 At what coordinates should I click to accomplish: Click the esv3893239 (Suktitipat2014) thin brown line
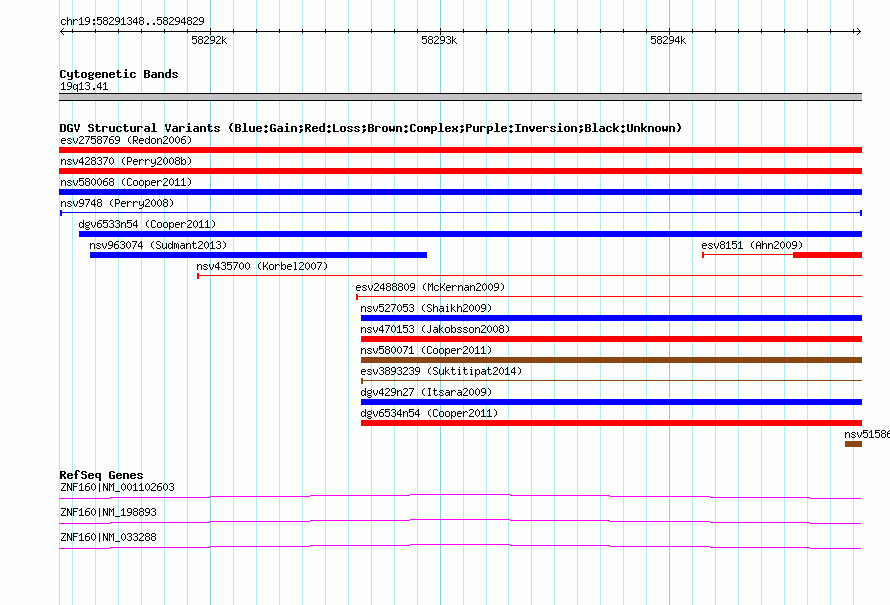[611, 381]
